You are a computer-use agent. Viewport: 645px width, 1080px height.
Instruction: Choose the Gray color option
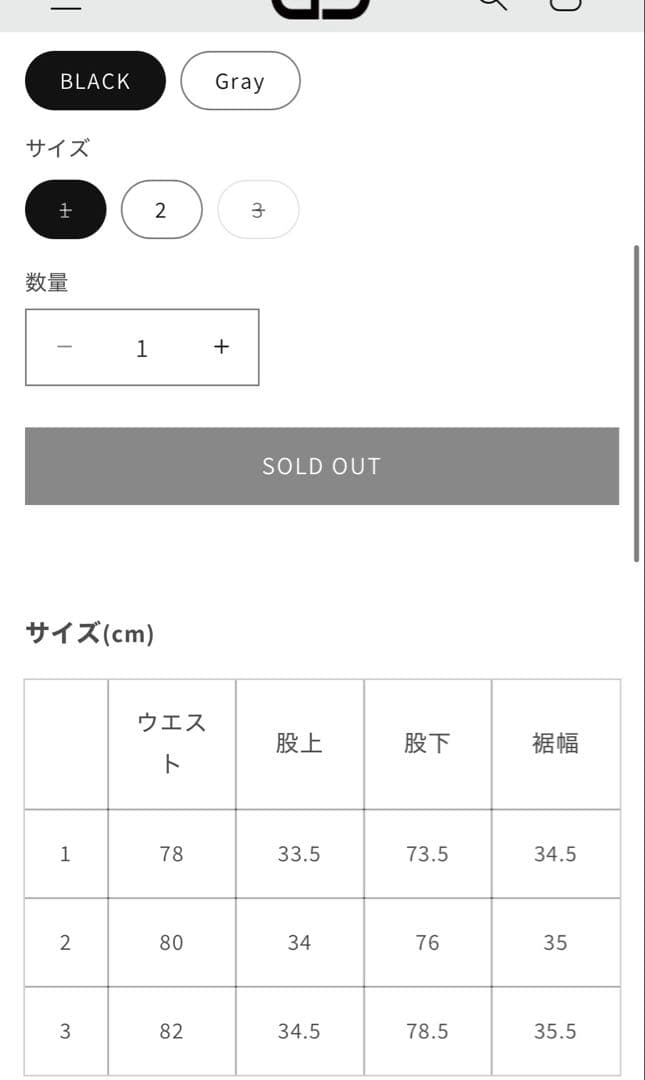coord(240,81)
